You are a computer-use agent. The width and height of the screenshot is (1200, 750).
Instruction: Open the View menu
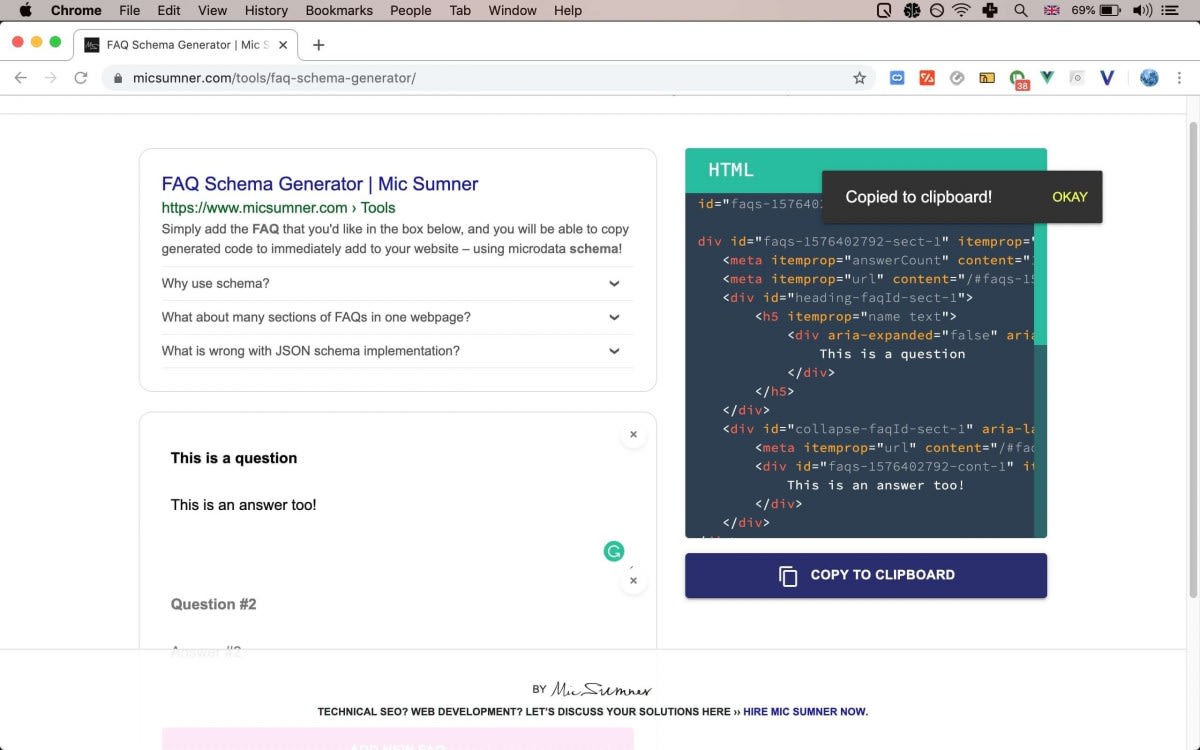(x=212, y=10)
